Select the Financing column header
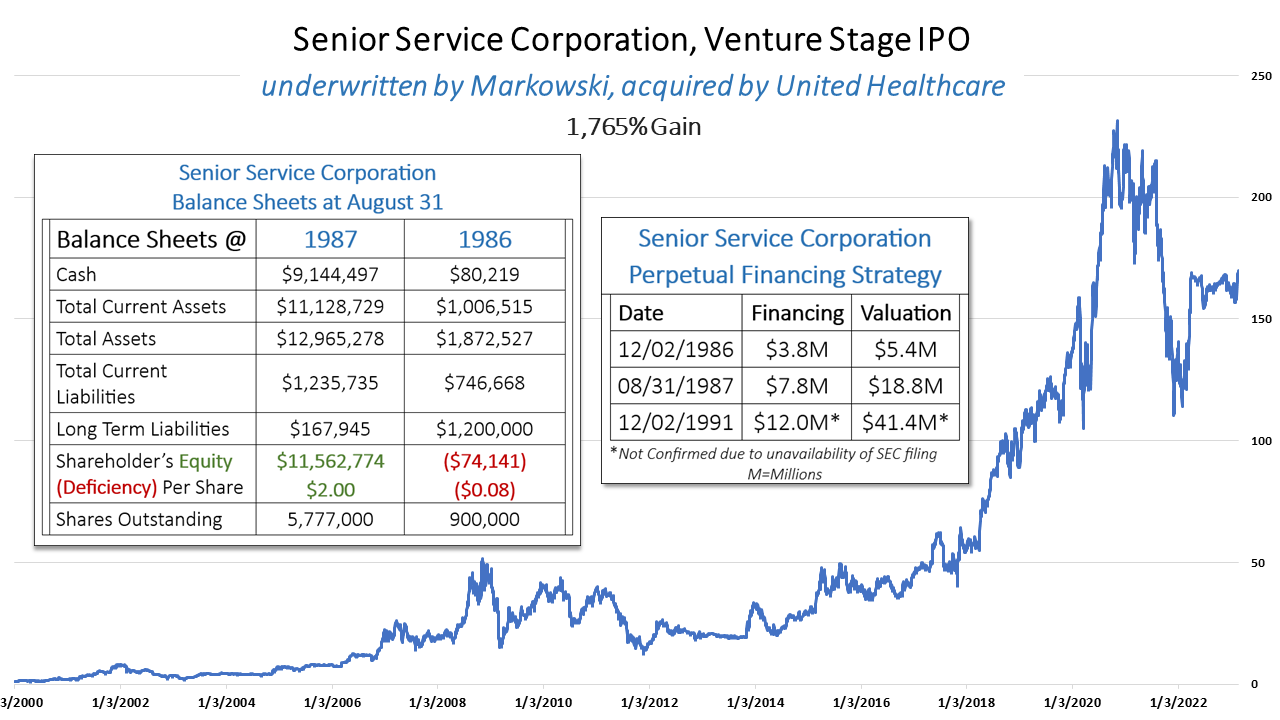 pyautogui.click(x=797, y=313)
